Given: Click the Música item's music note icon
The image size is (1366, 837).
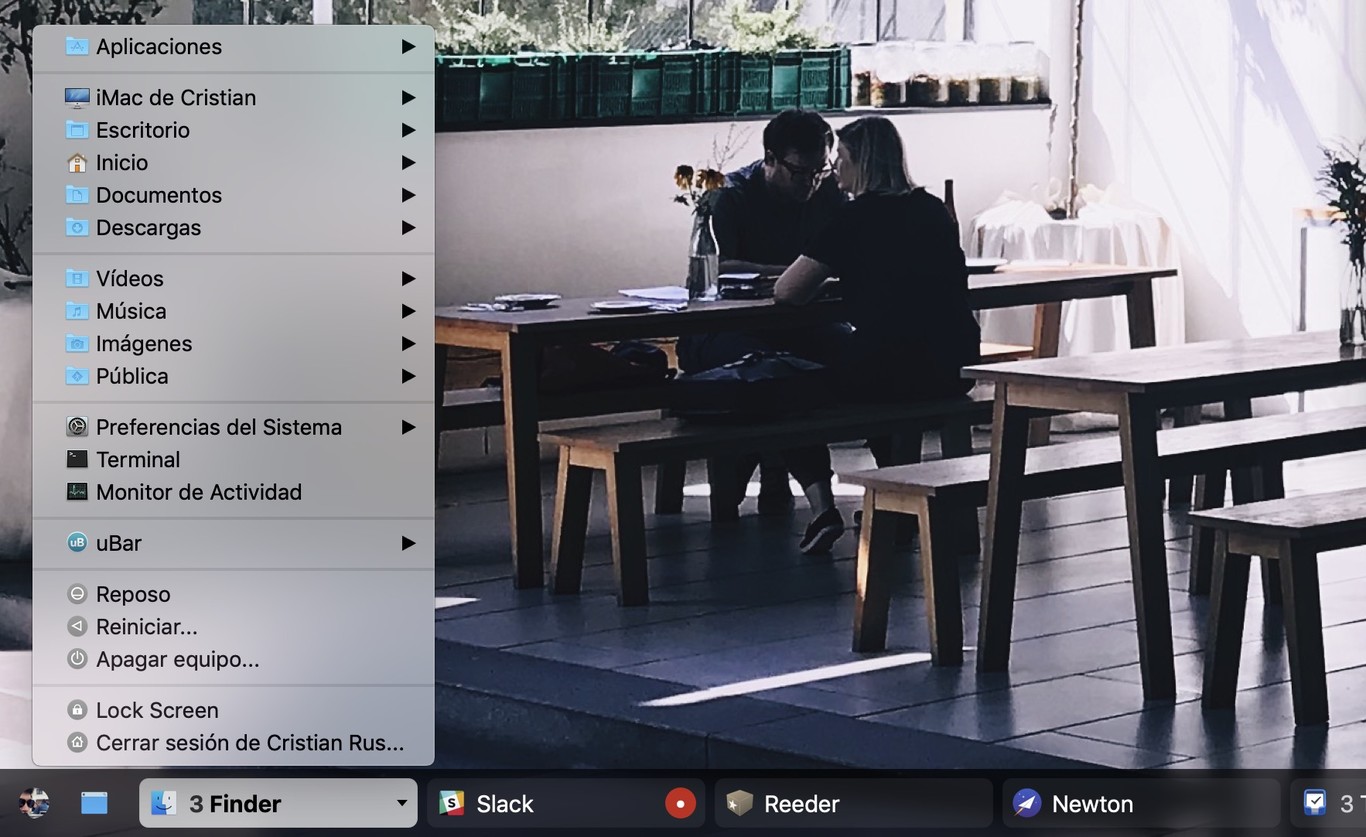Looking at the screenshot, I should pos(75,311).
